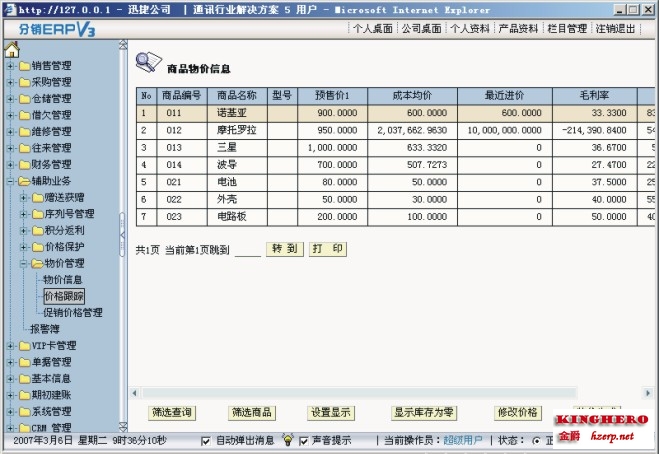The width and height of the screenshot is (659, 454).
Task: Toggle the 自动弹出消息 checkbox
Action: (206, 441)
